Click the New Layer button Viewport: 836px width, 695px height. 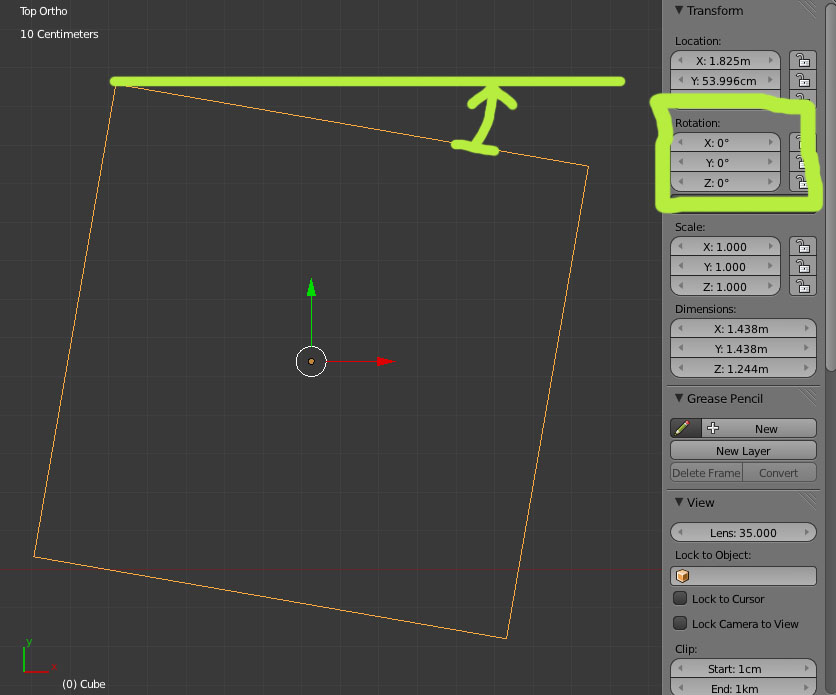(x=743, y=450)
